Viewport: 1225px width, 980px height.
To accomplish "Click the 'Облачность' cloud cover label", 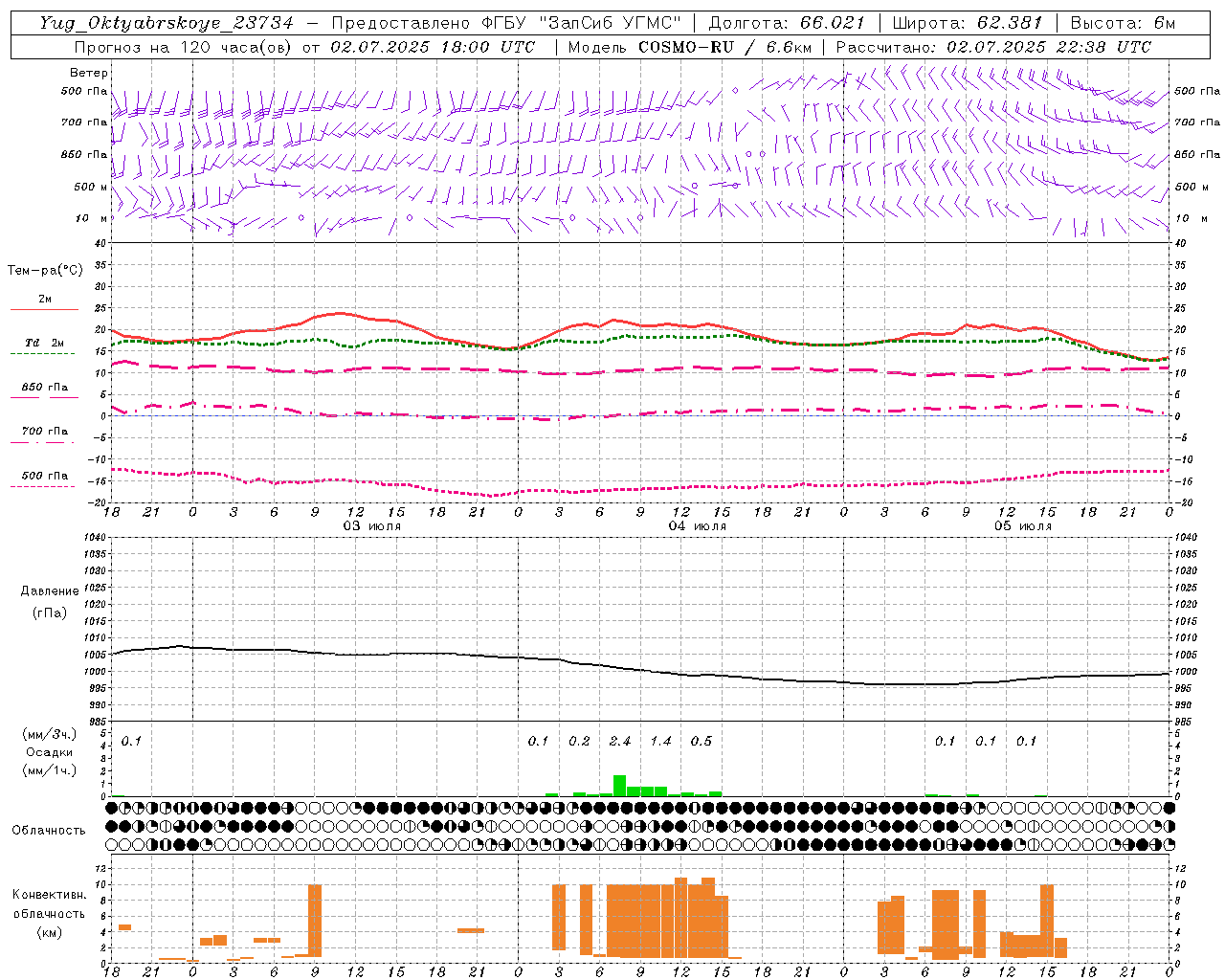I will click(49, 831).
